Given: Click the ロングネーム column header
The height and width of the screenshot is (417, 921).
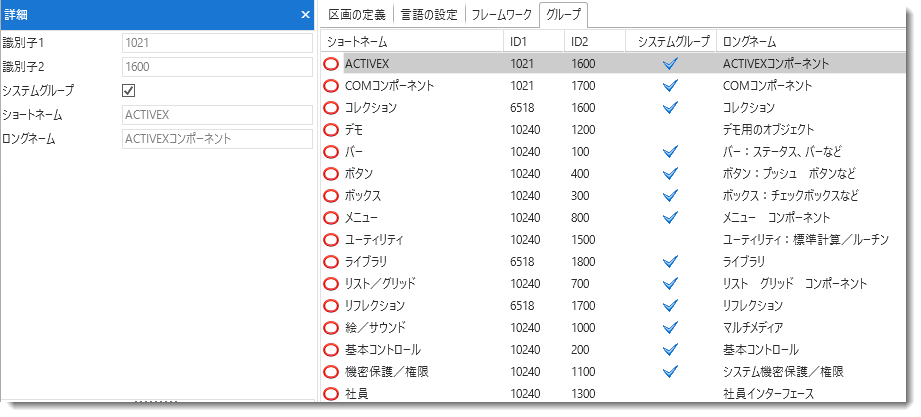Looking at the screenshot, I should click(800, 42).
